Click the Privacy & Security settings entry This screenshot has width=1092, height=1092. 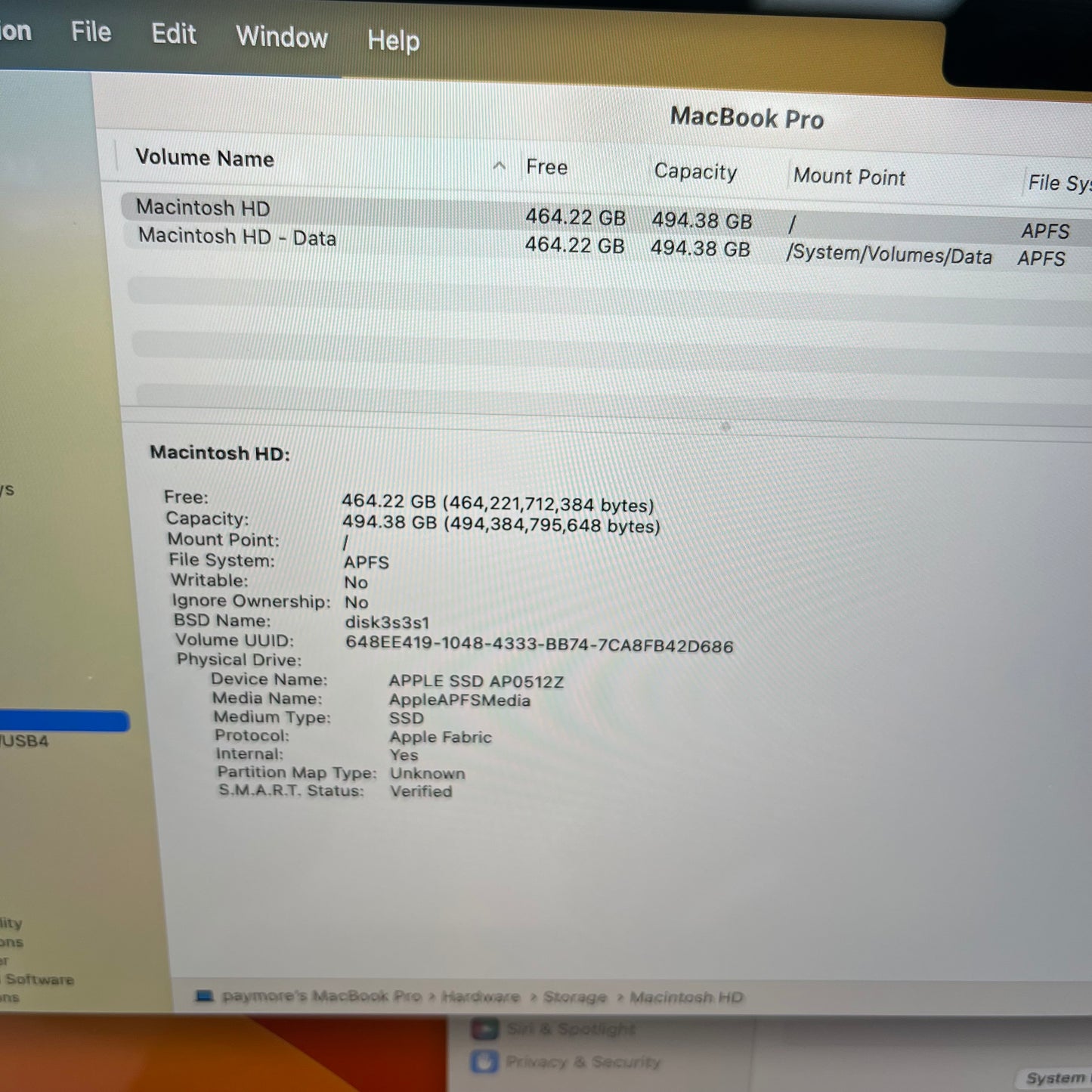583,1061
